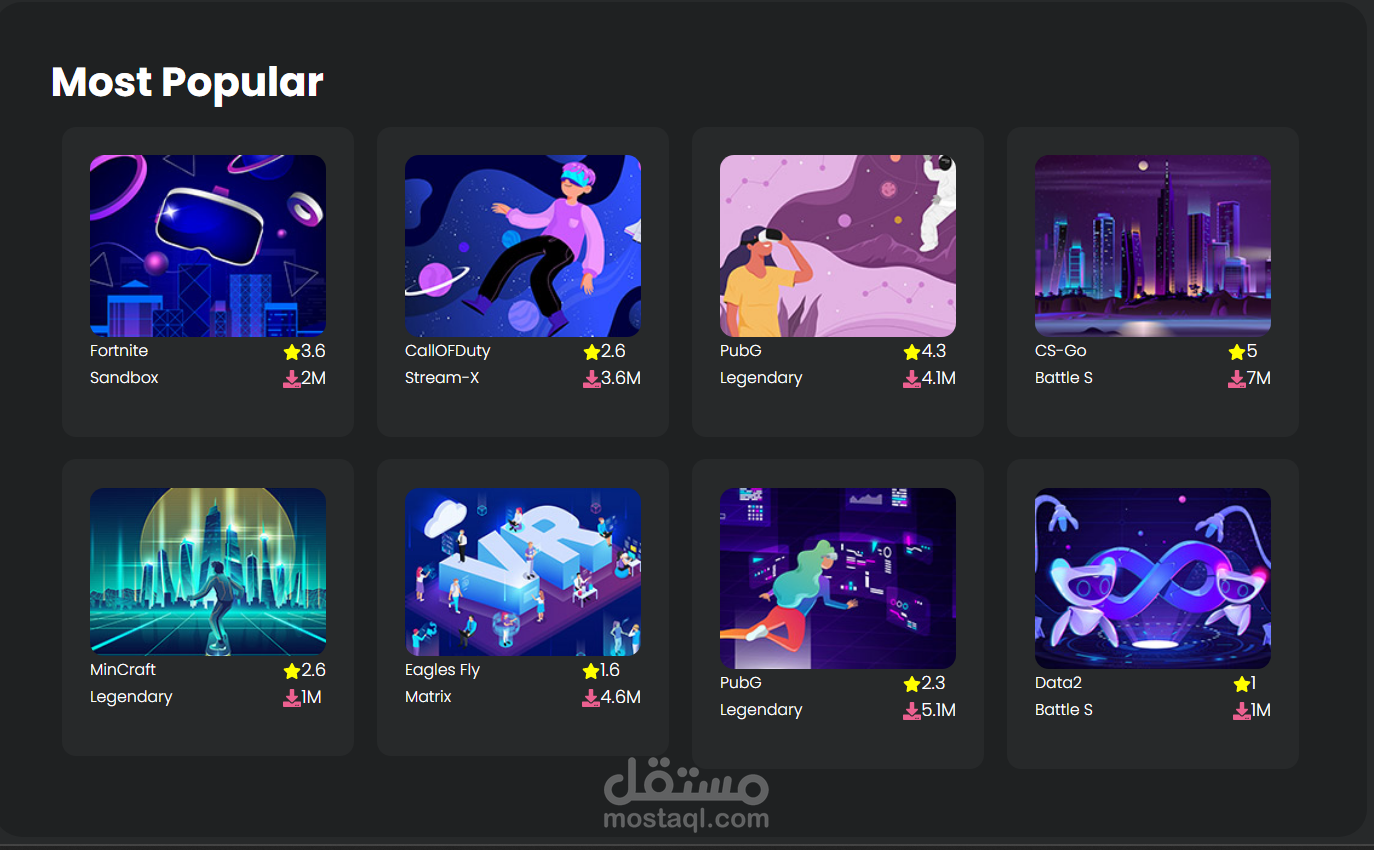Viewport: 1374px width, 850px height.
Task: Click the Stream-X category label
Action: pyautogui.click(x=442, y=378)
